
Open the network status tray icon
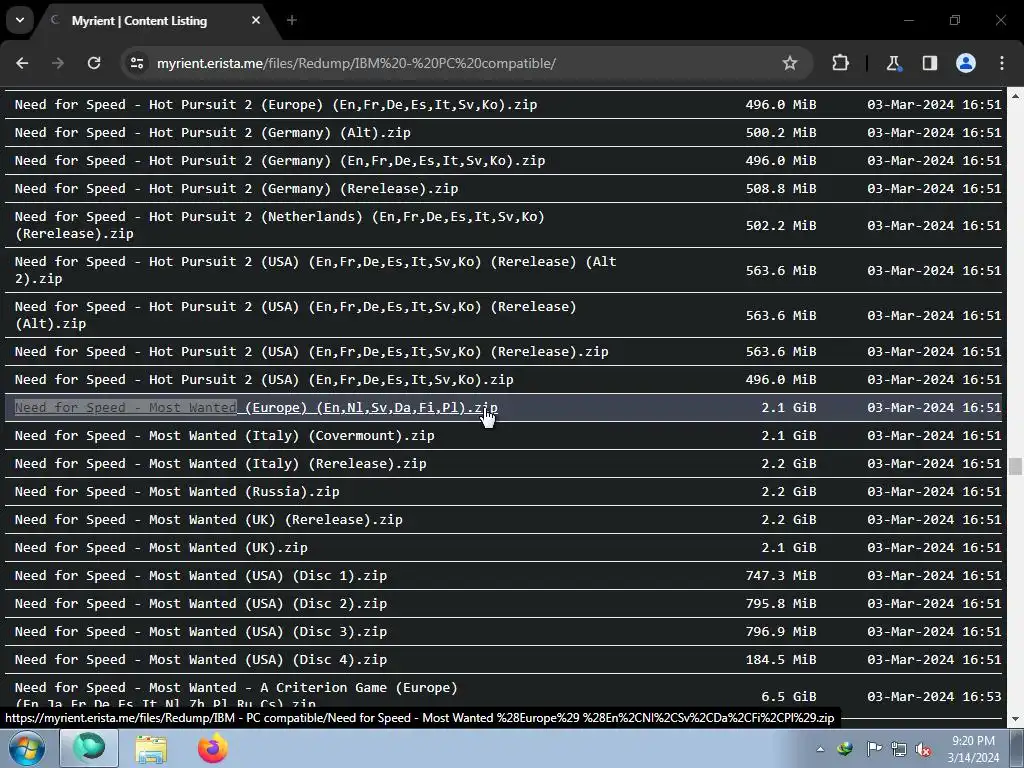click(899, 749)
